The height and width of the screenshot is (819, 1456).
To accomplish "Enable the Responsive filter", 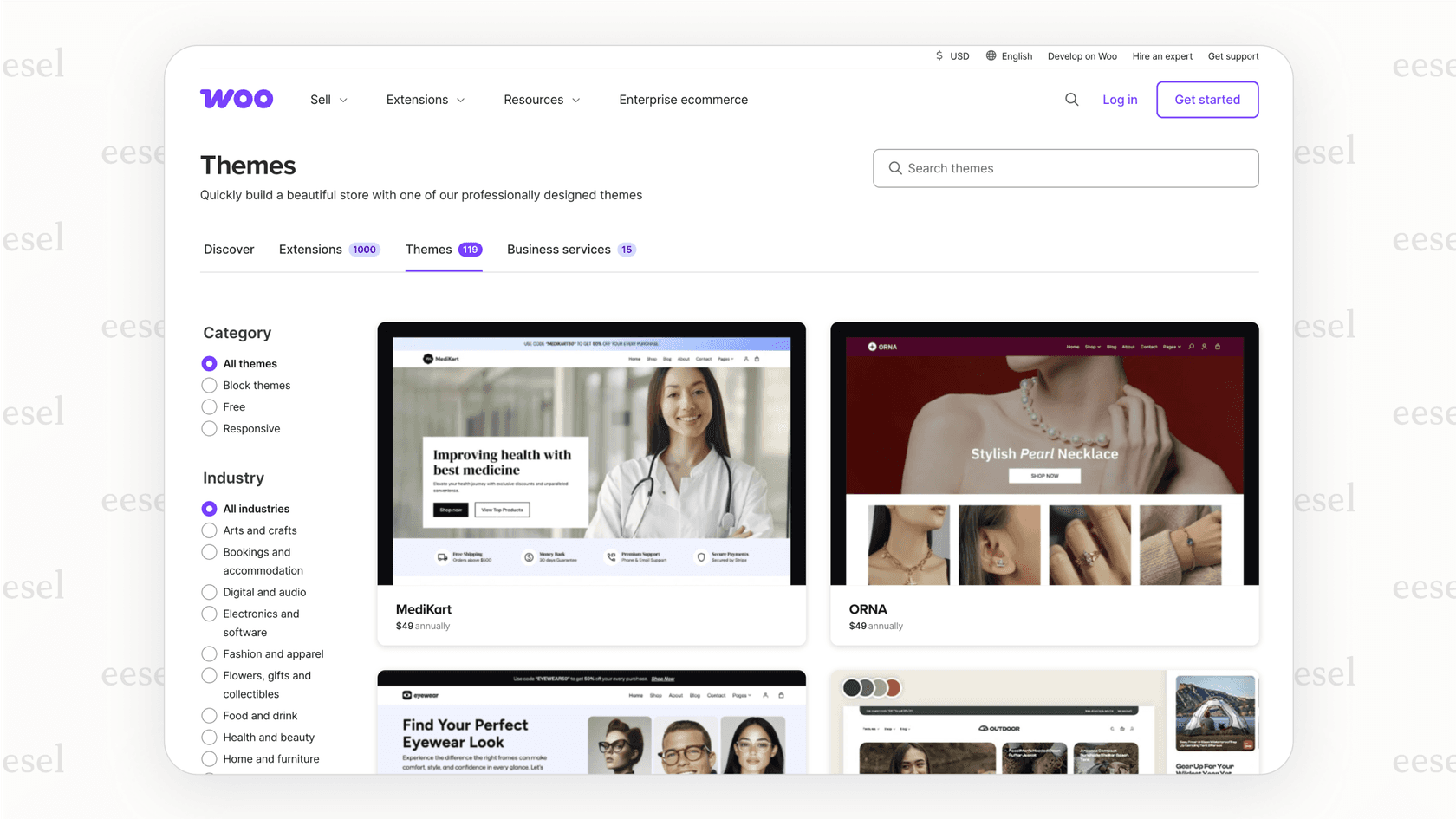I will (209, 428).
